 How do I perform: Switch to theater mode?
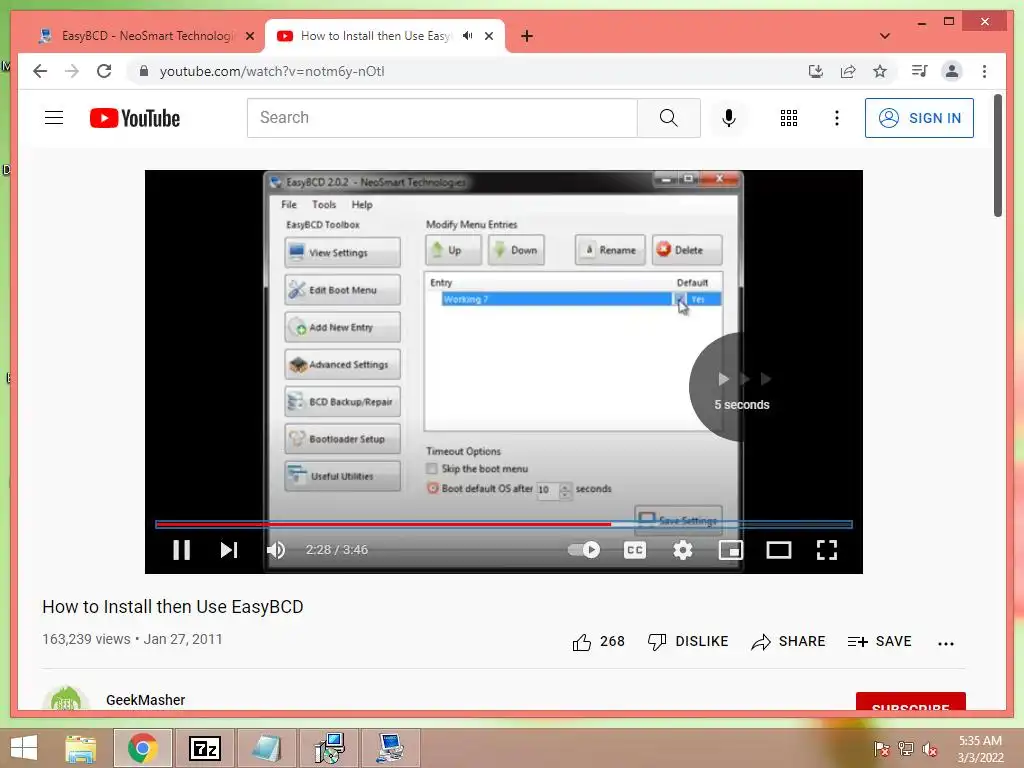778,550
